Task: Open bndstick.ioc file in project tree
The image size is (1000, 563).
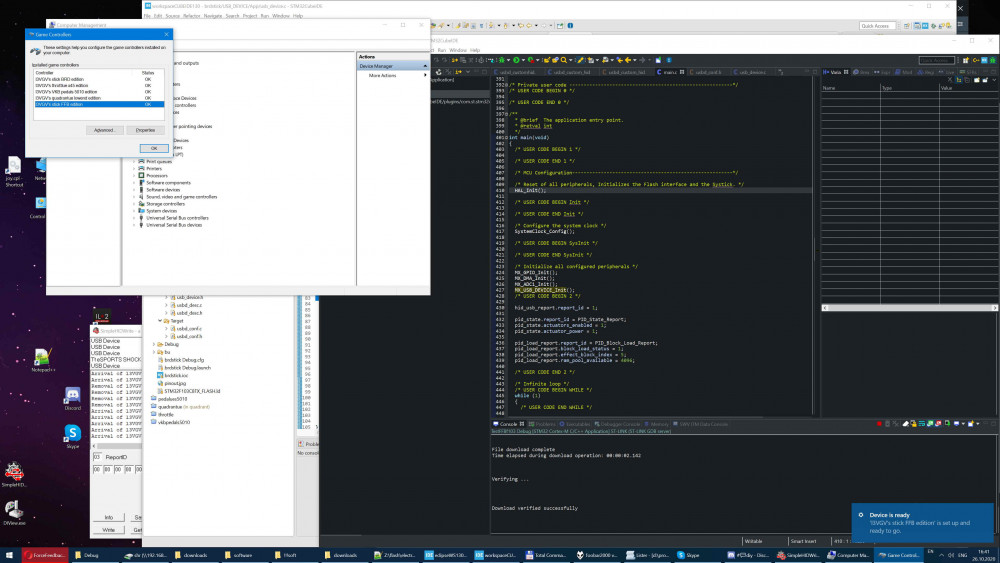Action: [177, 375]
